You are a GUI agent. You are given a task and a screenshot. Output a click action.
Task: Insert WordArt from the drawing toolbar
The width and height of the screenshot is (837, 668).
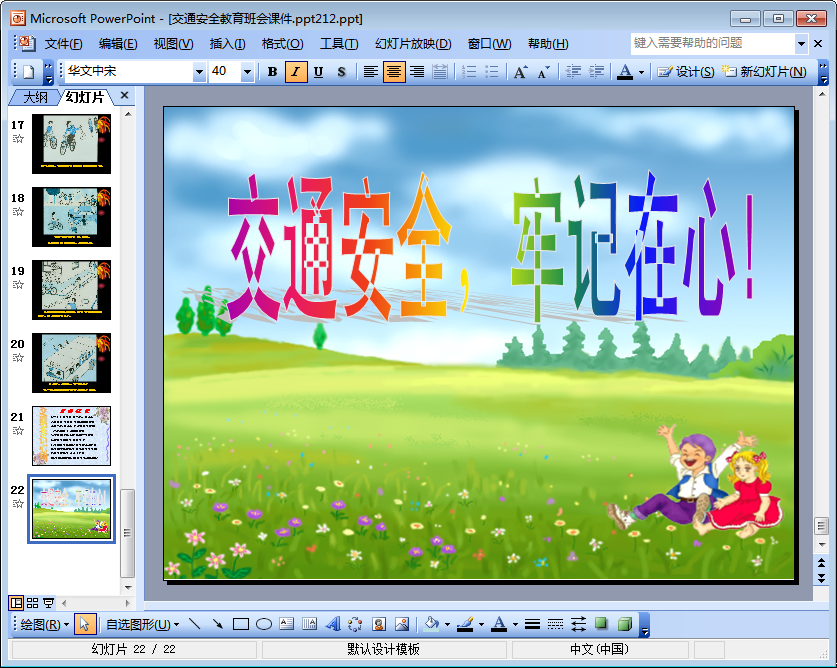point(332,624)
